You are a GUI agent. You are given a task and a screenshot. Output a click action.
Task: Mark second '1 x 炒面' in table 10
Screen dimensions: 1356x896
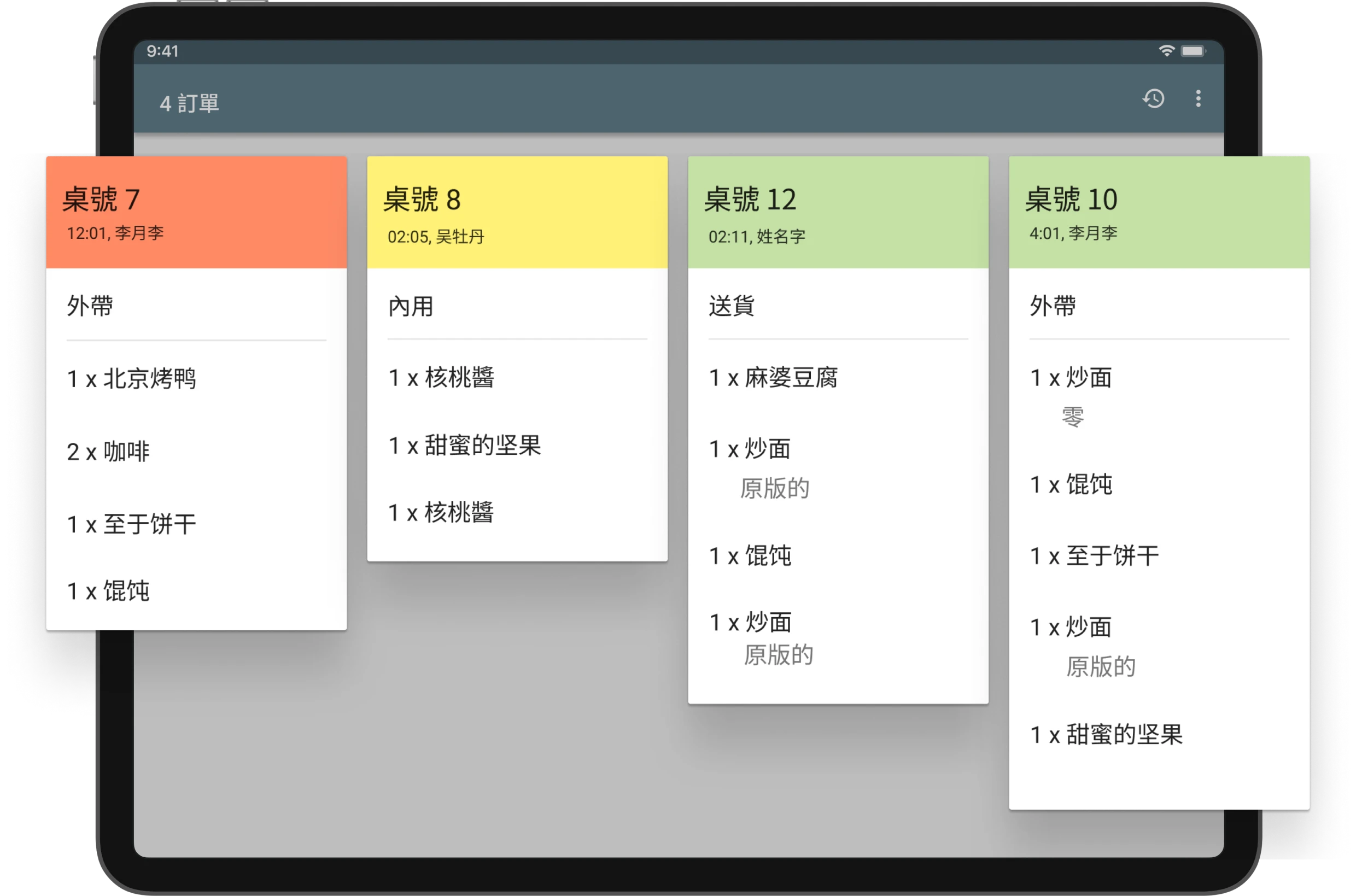pos(1071,628)
